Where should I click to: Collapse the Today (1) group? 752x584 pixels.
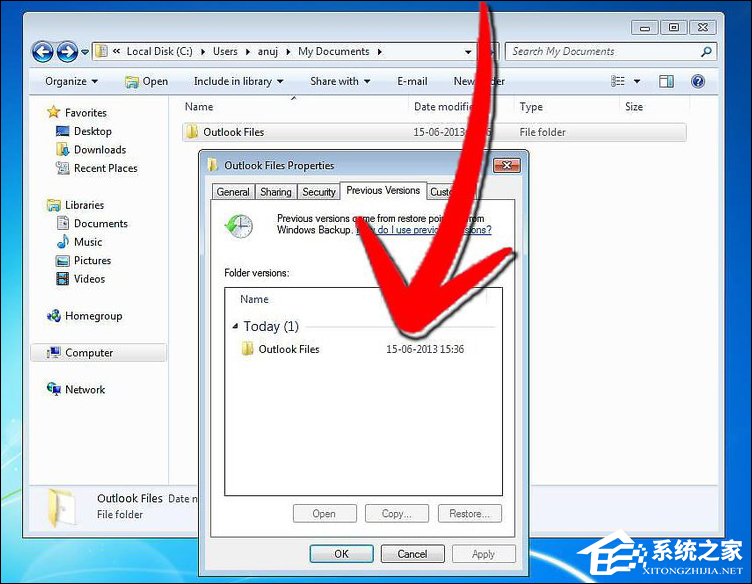tap(235, 326)
